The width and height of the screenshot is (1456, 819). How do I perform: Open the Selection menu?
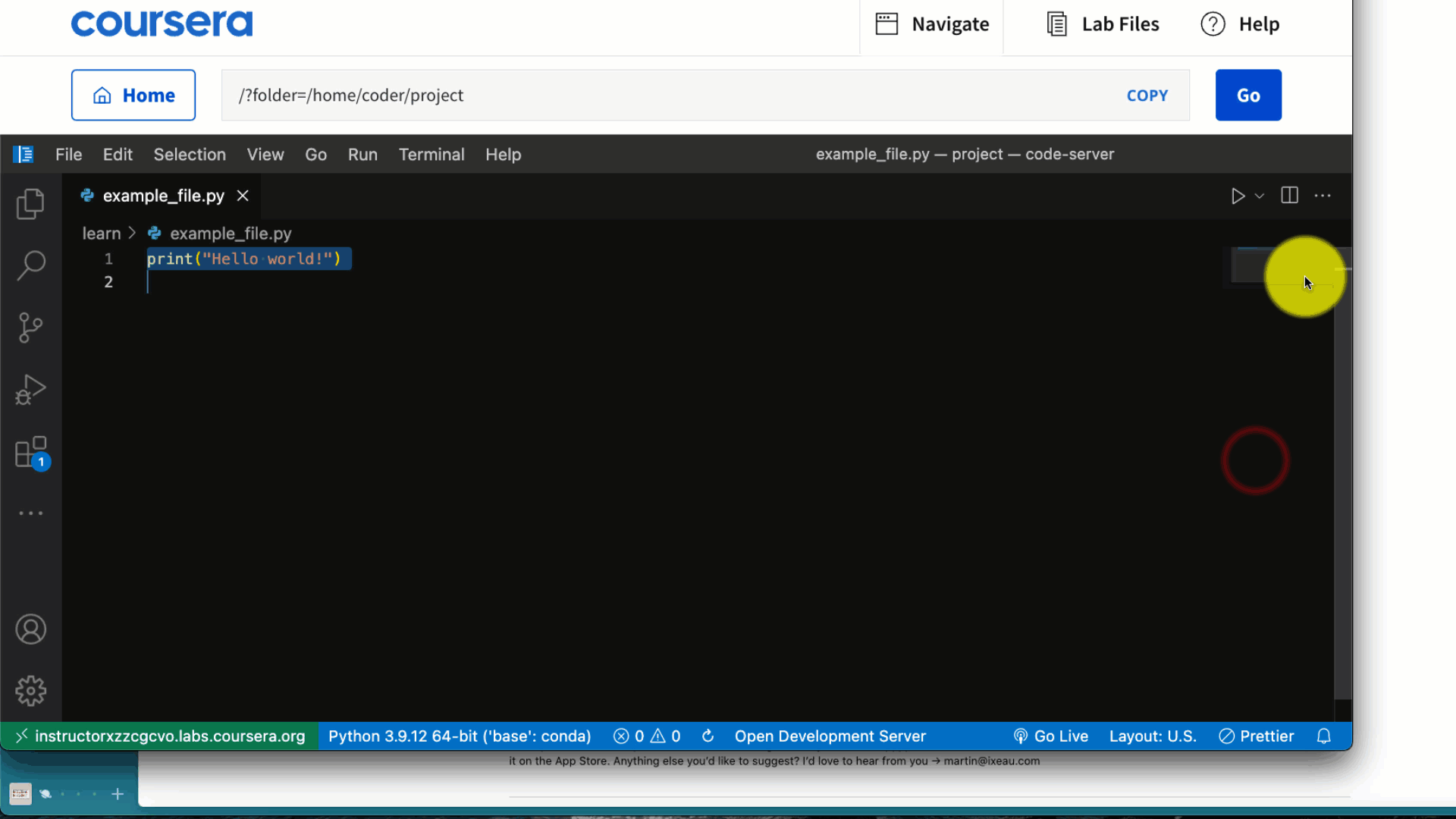190,155
